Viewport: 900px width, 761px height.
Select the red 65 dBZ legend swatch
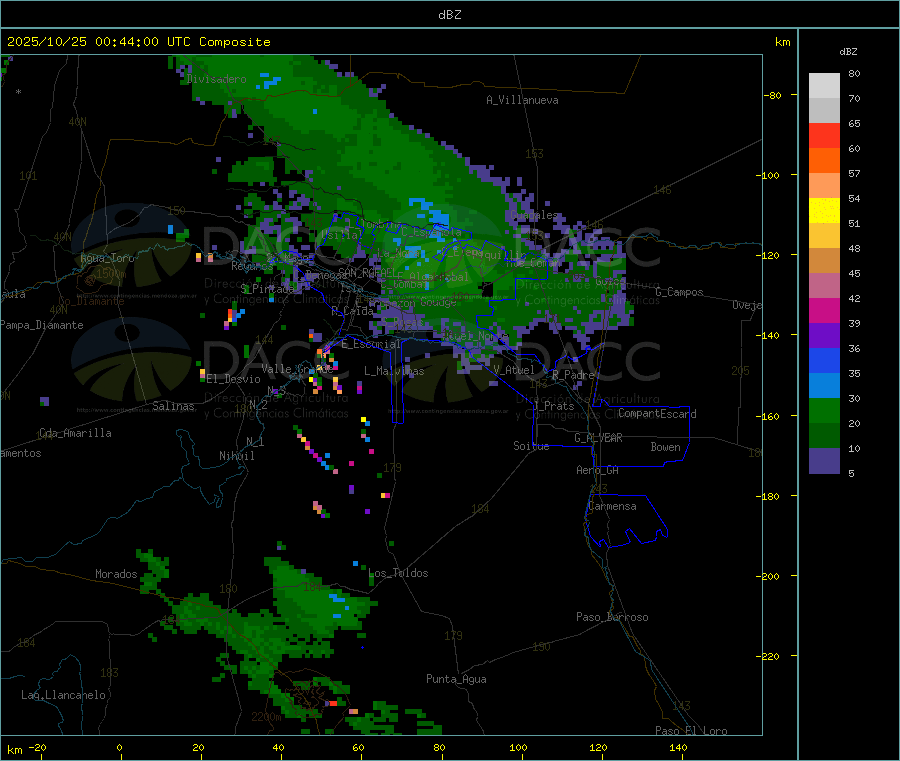click(824, 135)
